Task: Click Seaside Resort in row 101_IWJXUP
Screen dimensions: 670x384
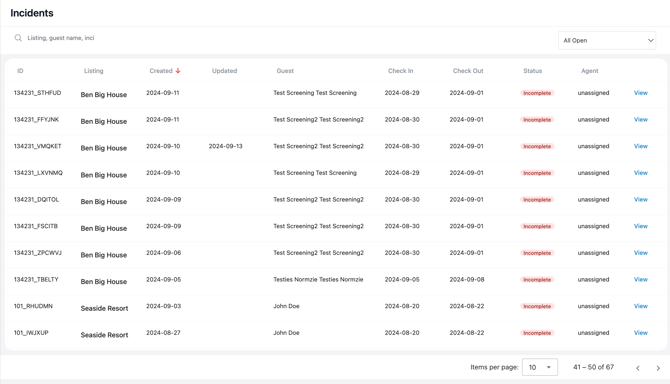Action: 104,335
